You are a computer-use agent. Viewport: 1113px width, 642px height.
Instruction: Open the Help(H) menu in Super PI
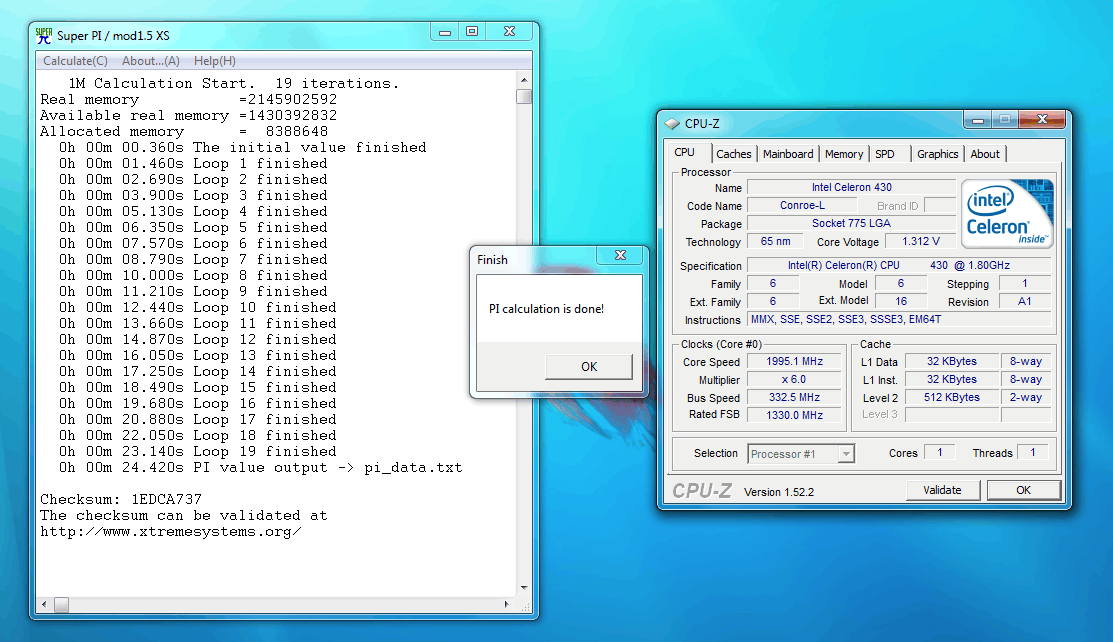tap(214, 61)
